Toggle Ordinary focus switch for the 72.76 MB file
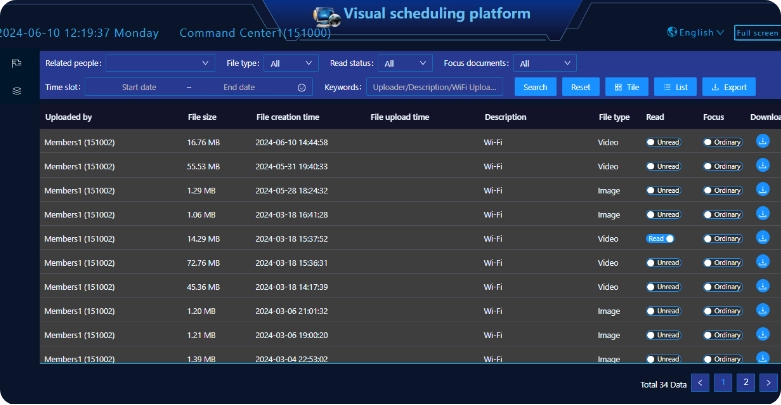Image resolution: width=781 pixels, height=405 pixels. 721,263
